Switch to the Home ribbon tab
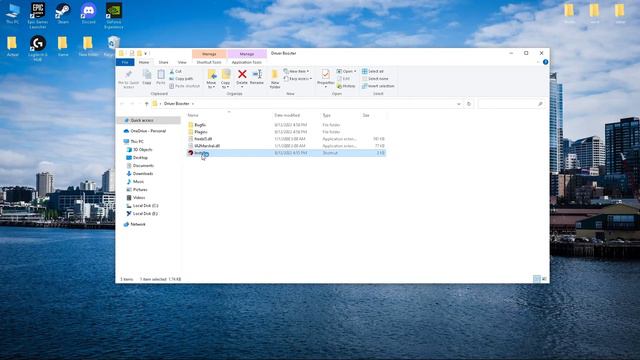Viewport: 640px width, 360px height. [144, 62]
